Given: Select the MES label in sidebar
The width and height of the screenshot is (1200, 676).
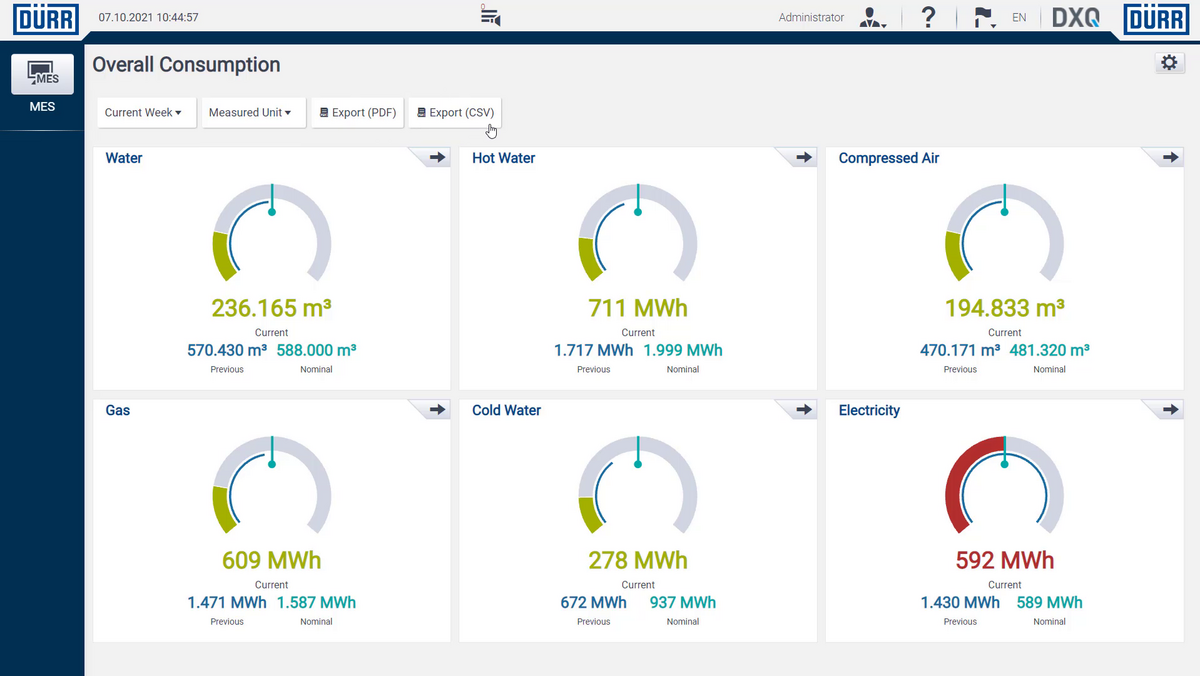Looking at the screenshot, I should [x=42, y=107].
